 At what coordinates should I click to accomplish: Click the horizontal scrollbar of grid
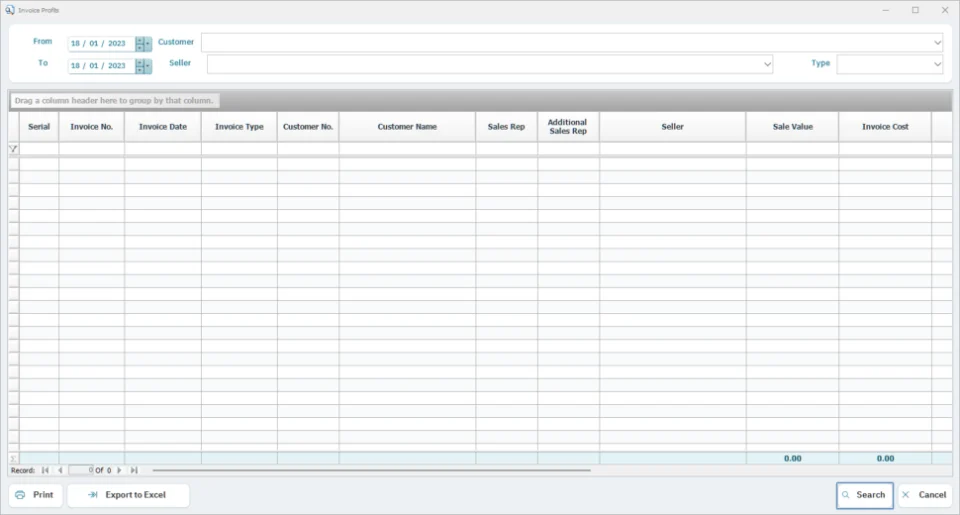[372, 470]
